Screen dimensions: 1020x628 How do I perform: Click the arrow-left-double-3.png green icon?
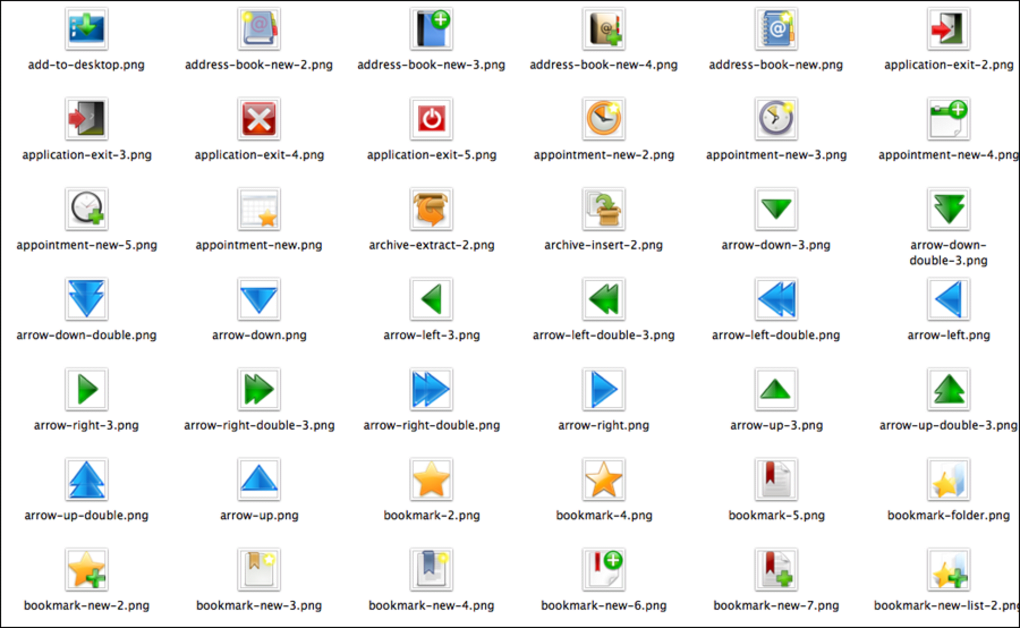[604, 298]
